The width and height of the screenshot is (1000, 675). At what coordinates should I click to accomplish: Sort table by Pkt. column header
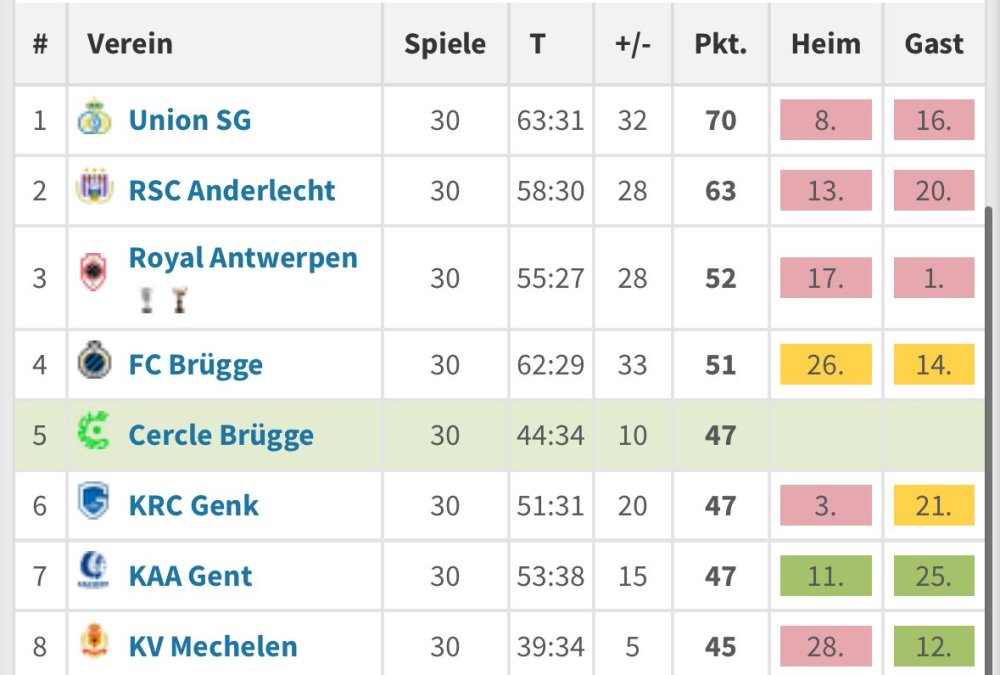[x=720, y=44]
